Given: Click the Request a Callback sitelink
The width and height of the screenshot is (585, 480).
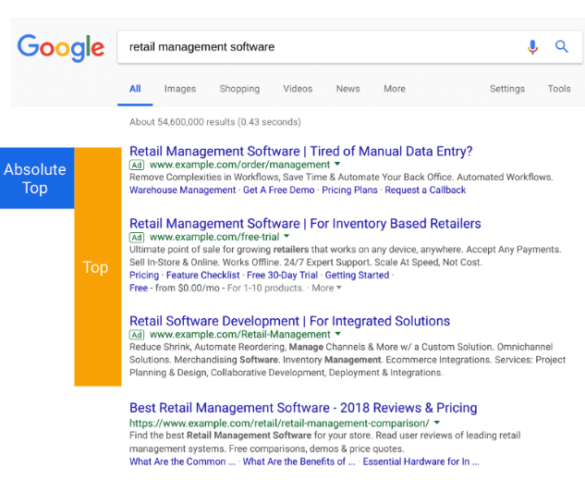Looking at the screenshot, I should click(425, 190).
